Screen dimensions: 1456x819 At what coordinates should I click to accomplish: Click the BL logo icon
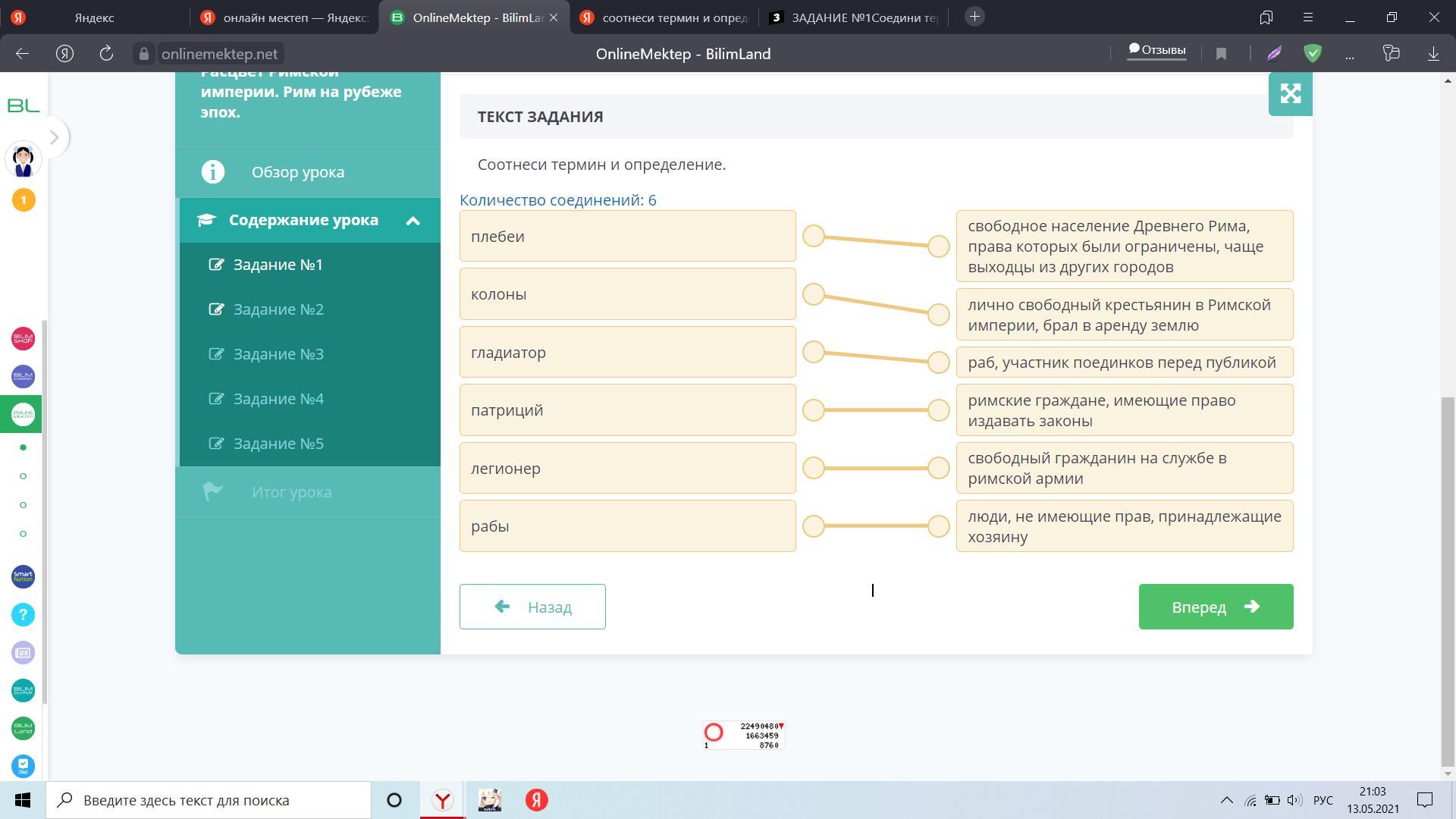pos(23,106)
